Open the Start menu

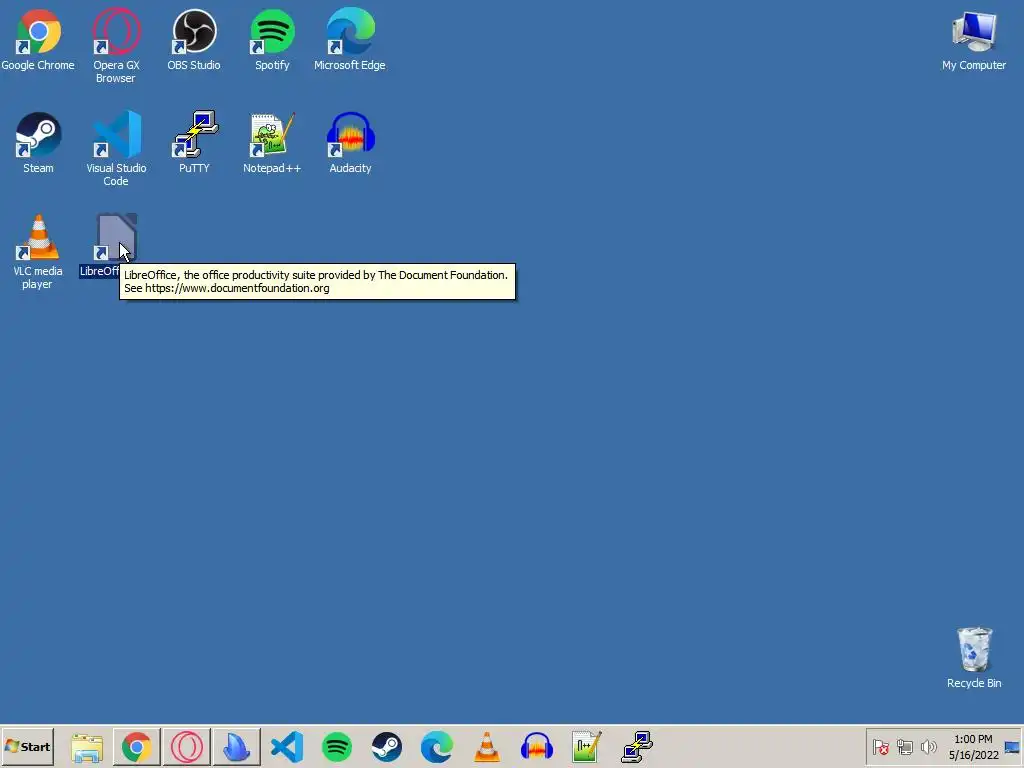(x=27, y=746)
